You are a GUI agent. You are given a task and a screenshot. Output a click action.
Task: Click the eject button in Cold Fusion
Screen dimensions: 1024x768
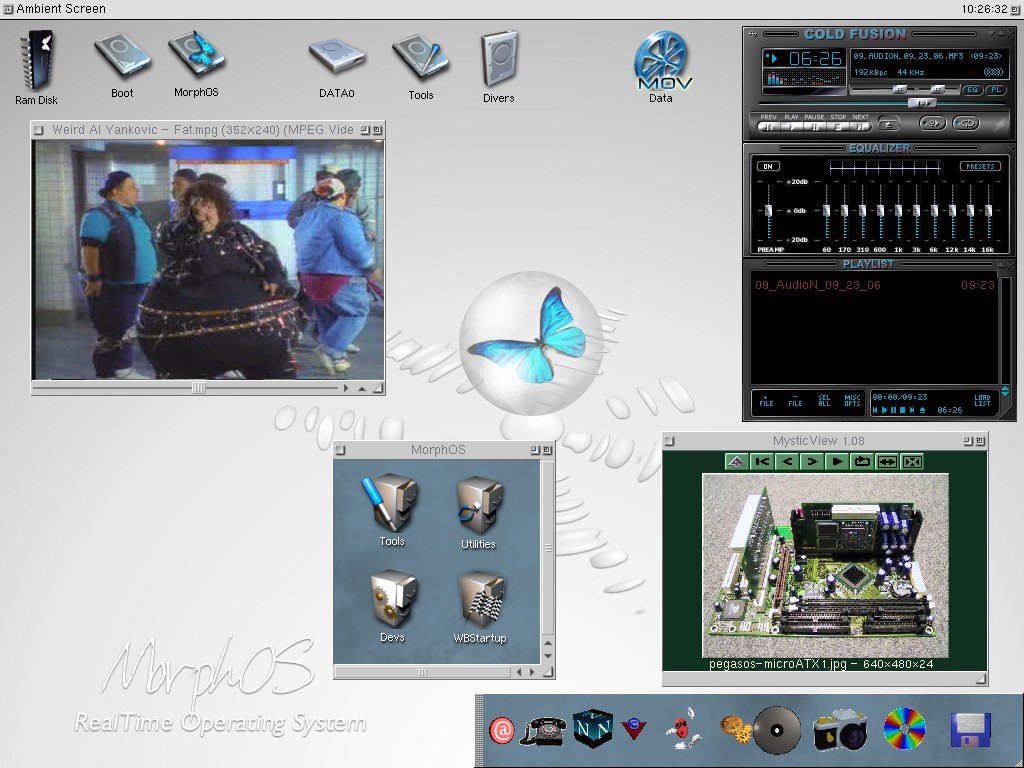pos(888,123)
